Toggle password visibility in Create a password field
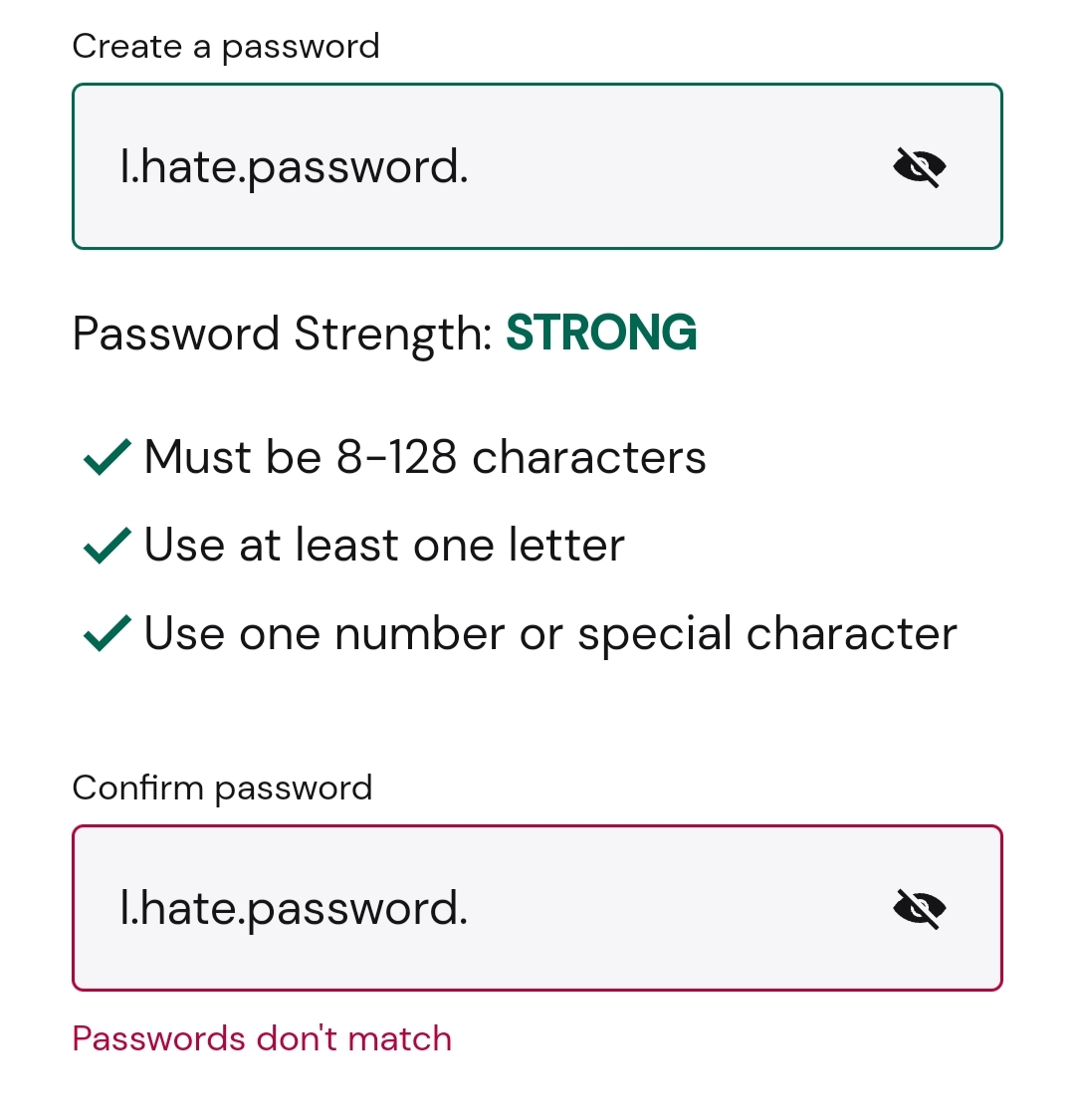Image resolution: width=1075 pixels, height=1120 pixels. 920,167
